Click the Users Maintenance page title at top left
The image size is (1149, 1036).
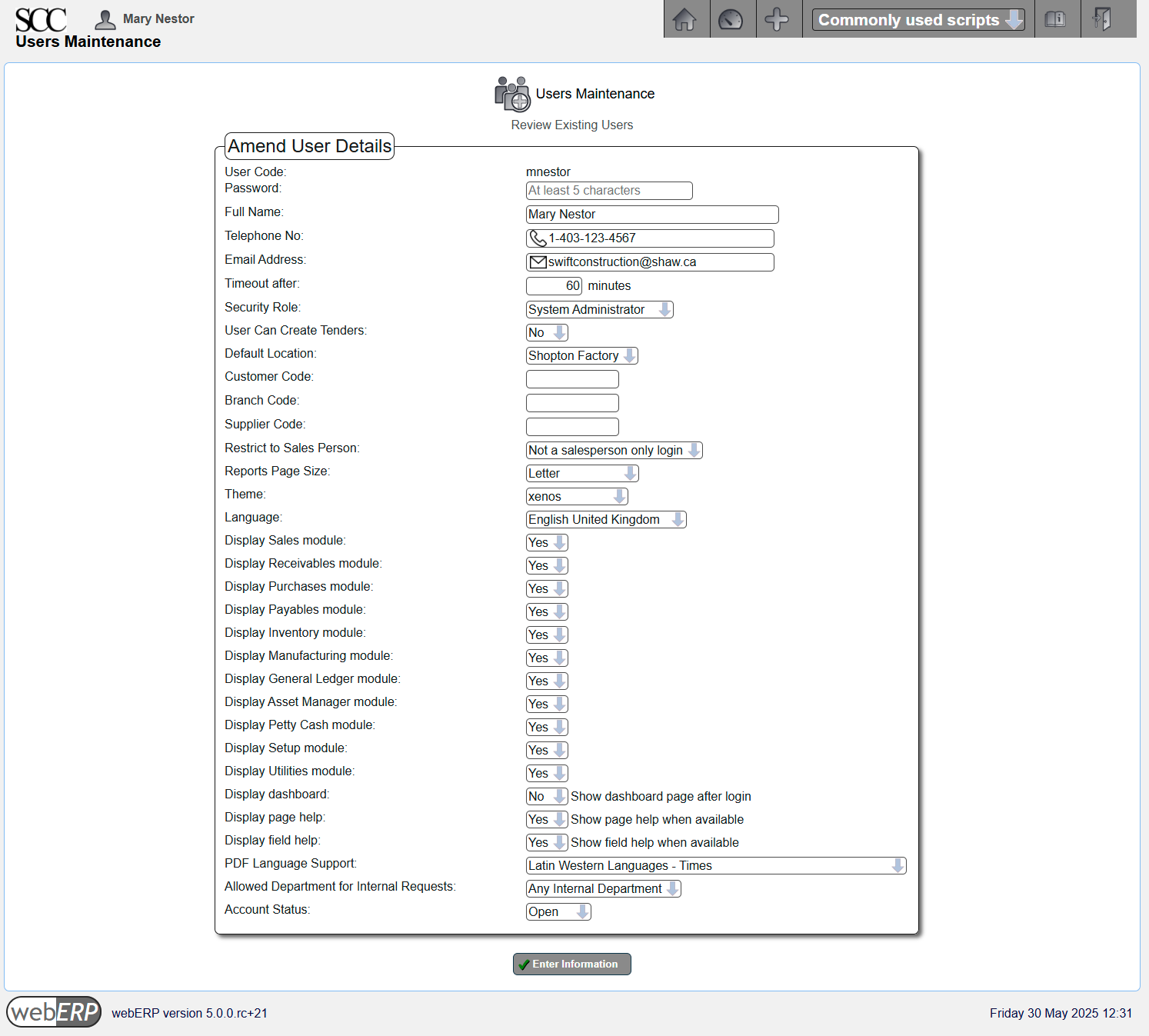pos(88,42)
